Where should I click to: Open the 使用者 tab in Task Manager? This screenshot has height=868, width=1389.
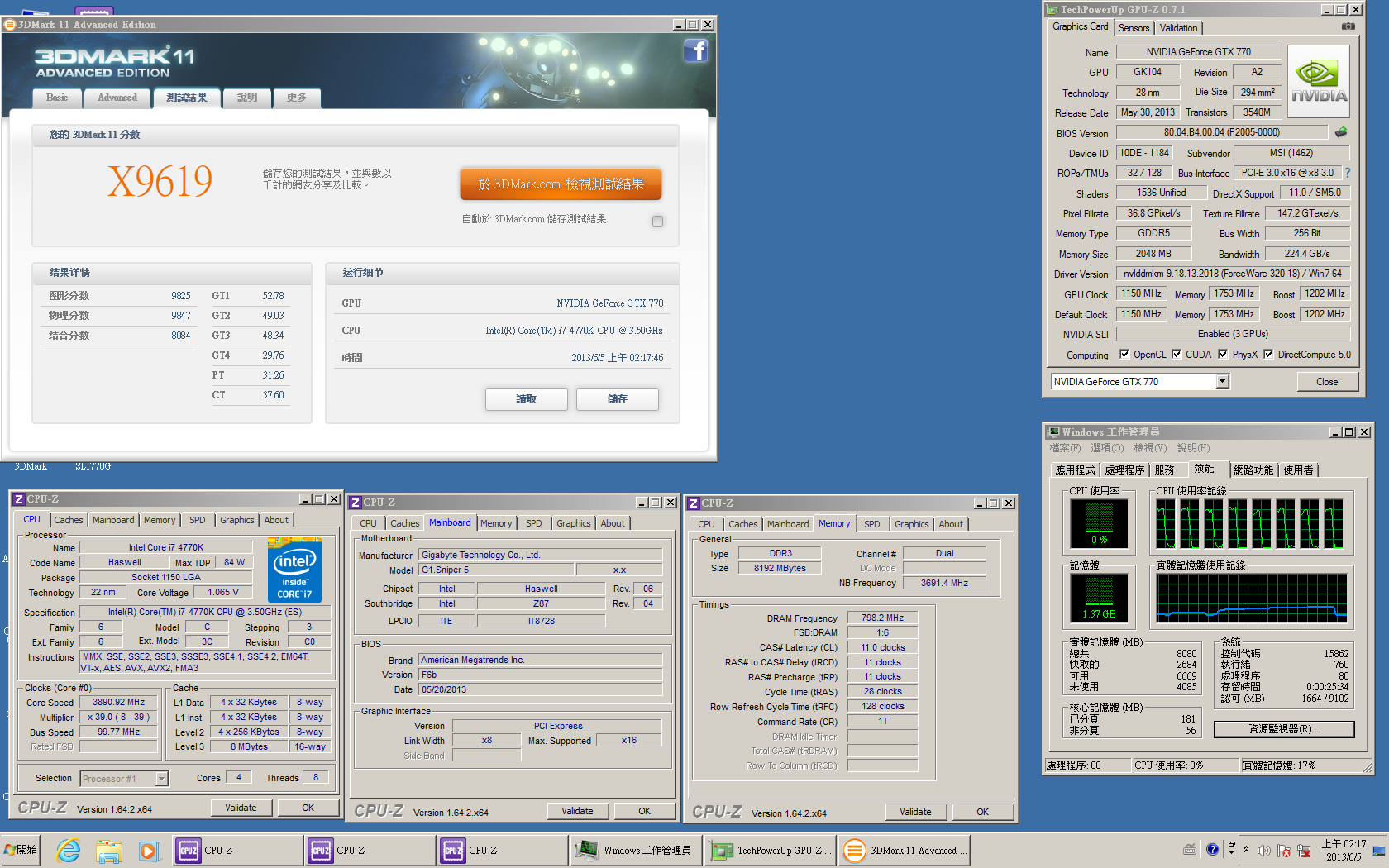[1299, 470]
